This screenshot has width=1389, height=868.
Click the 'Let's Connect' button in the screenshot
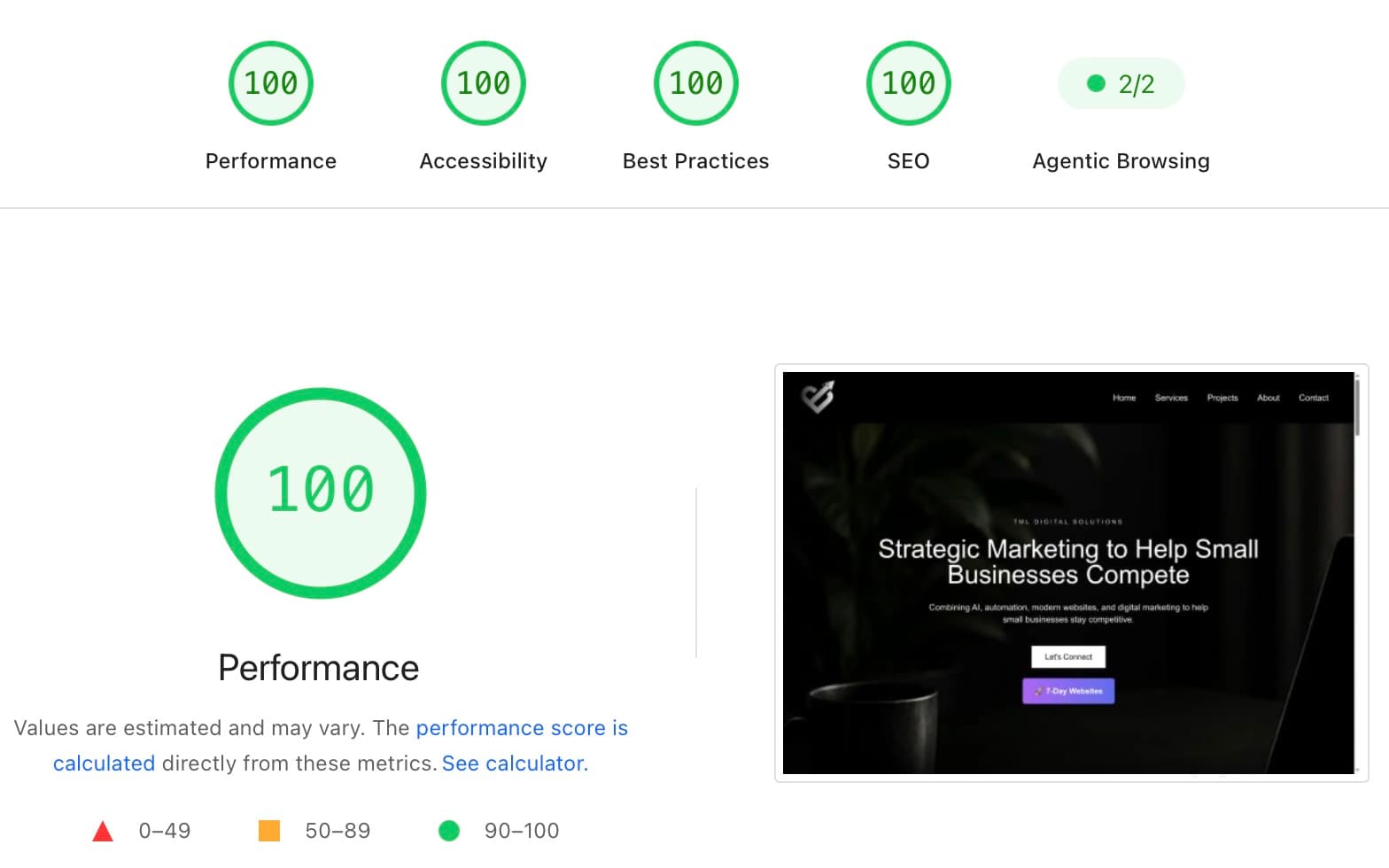coord(1068,657)
